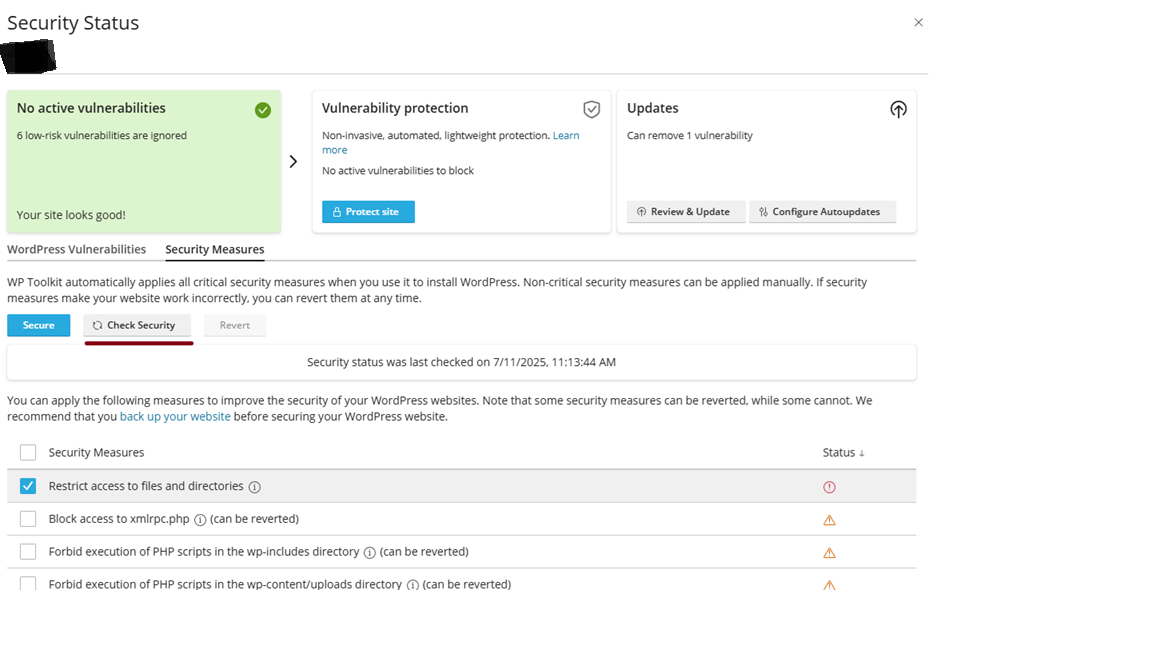Click the Security status last checked message

tap(461, 362)
